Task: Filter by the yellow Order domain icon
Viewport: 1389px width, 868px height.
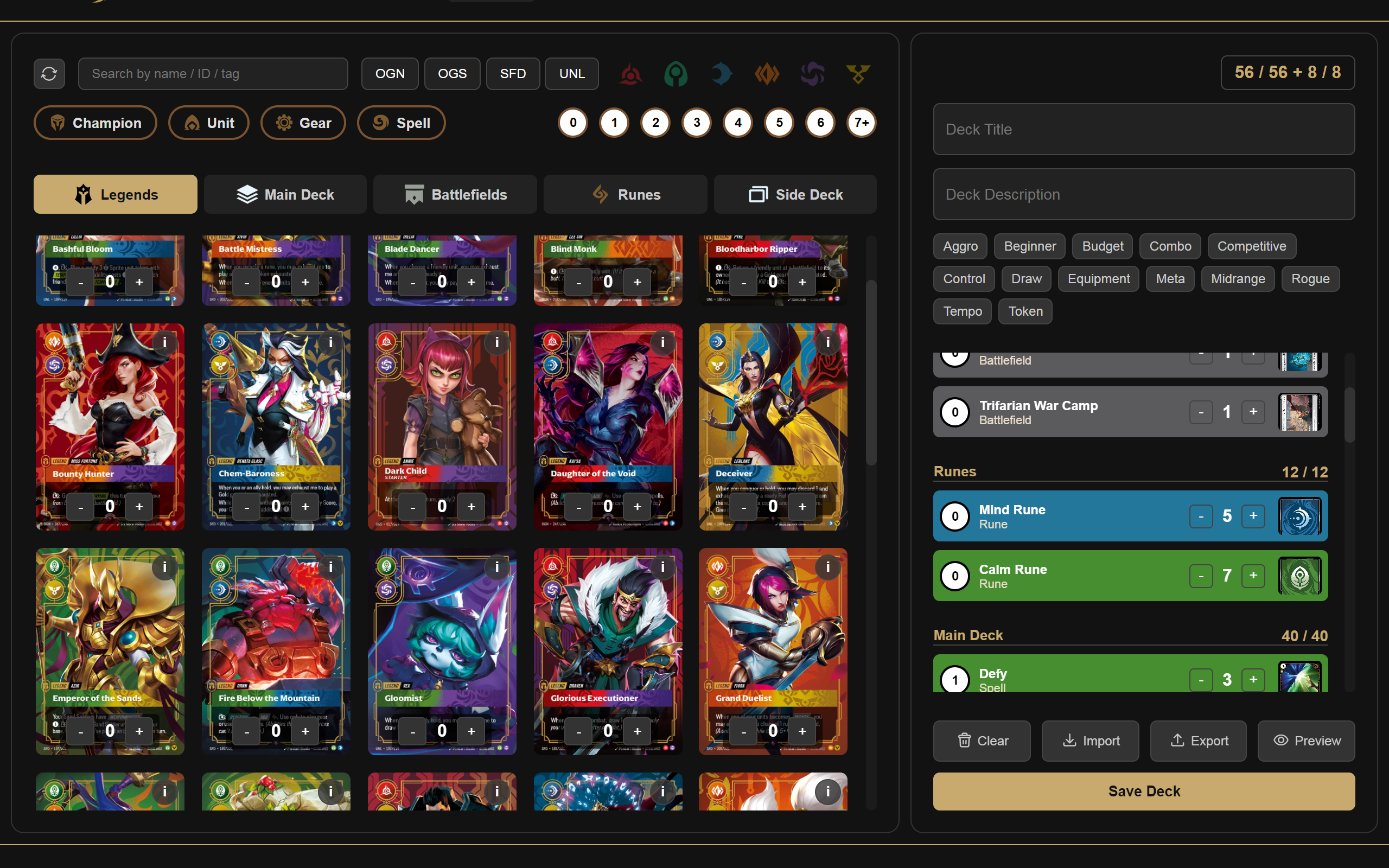Action: (x=858, y=74)
